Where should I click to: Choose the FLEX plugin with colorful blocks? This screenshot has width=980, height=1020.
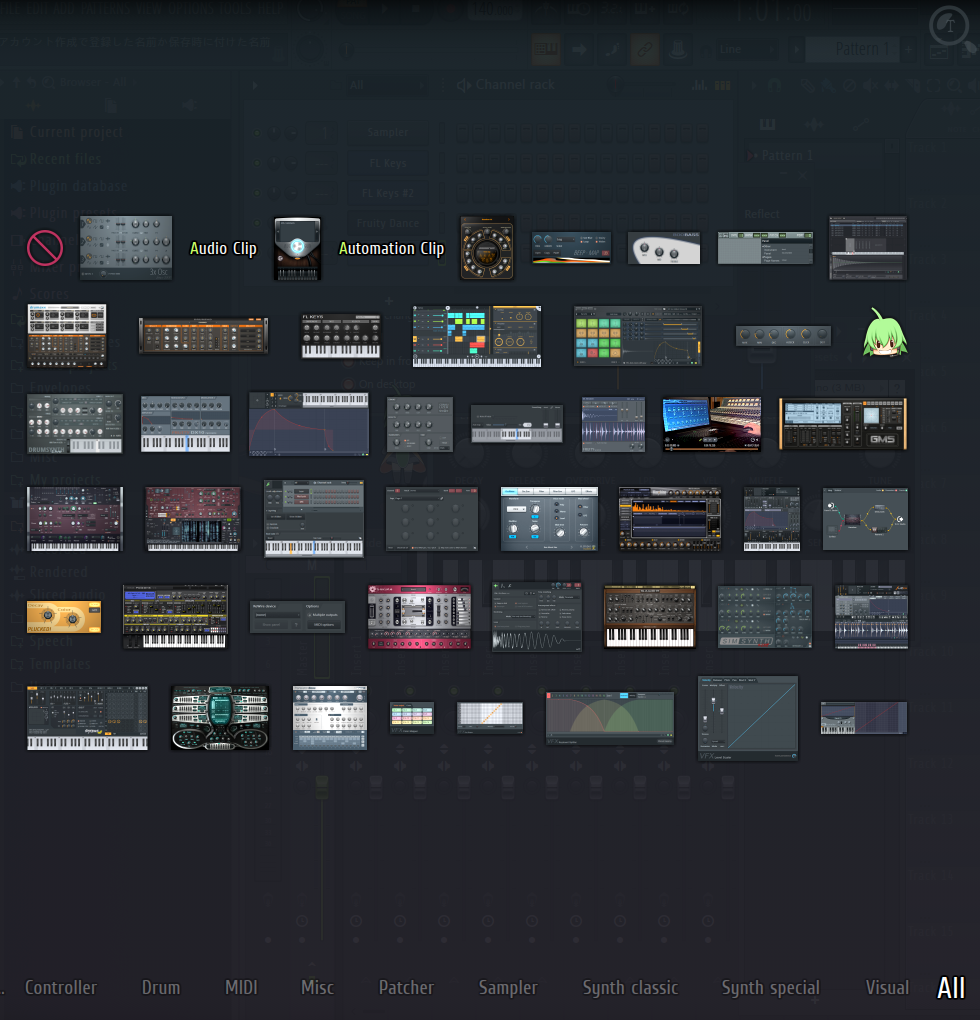pyautogui.click(x=477, y=336)
